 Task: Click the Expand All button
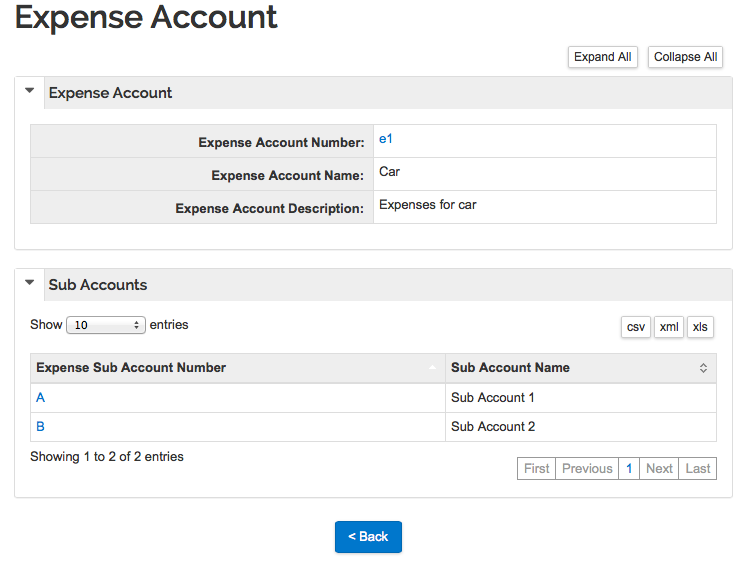coord(602,57)
